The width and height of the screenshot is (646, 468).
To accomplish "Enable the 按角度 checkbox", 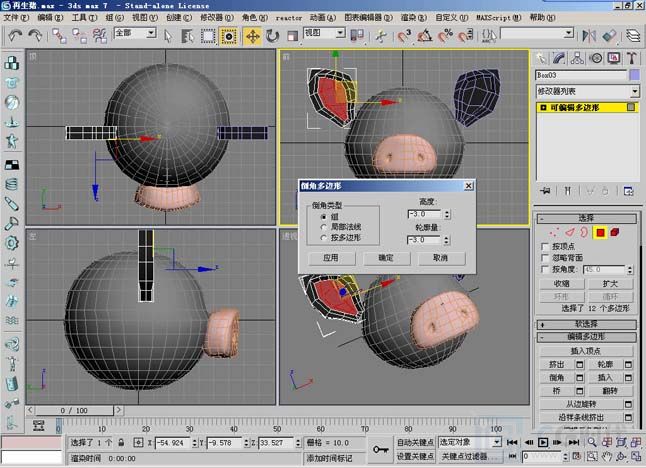I will tap(545, 269).
